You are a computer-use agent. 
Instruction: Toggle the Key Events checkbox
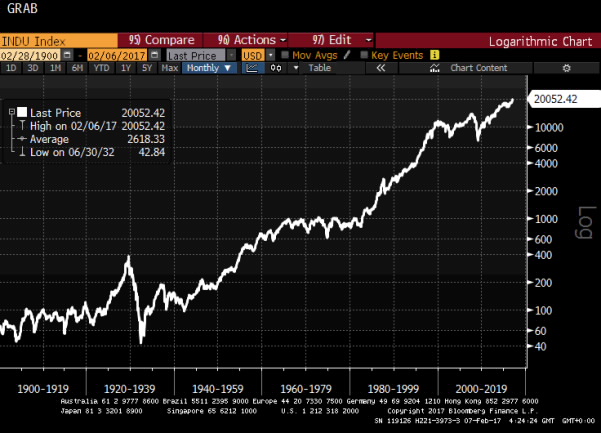(364, 55)
